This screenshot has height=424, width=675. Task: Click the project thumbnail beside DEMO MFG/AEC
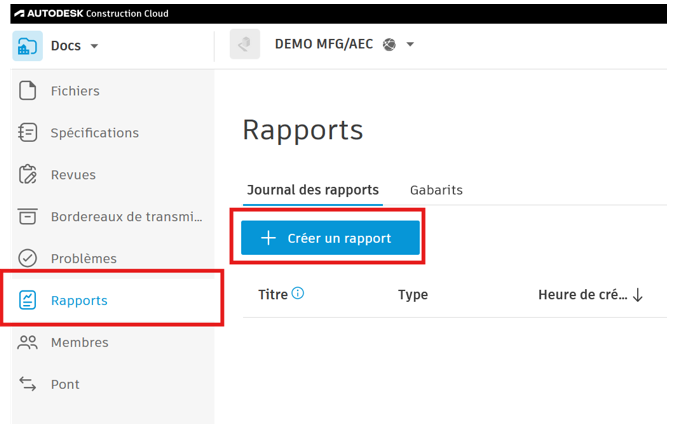245,45
